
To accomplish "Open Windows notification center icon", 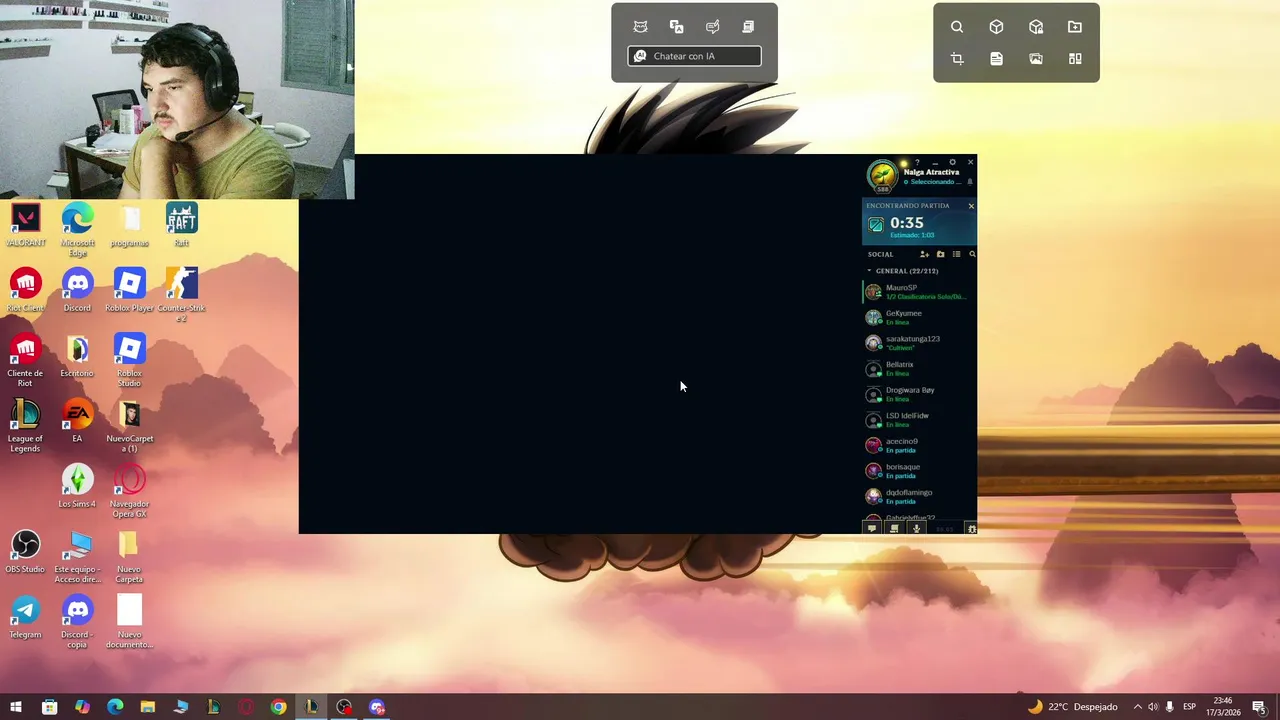I will coord(1259,707).
